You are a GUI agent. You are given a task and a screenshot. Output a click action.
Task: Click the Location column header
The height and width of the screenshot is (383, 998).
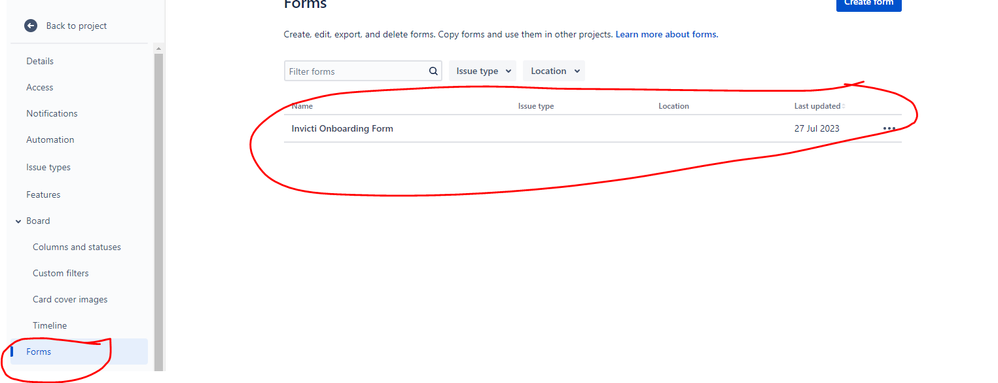(x=673, y=106)
